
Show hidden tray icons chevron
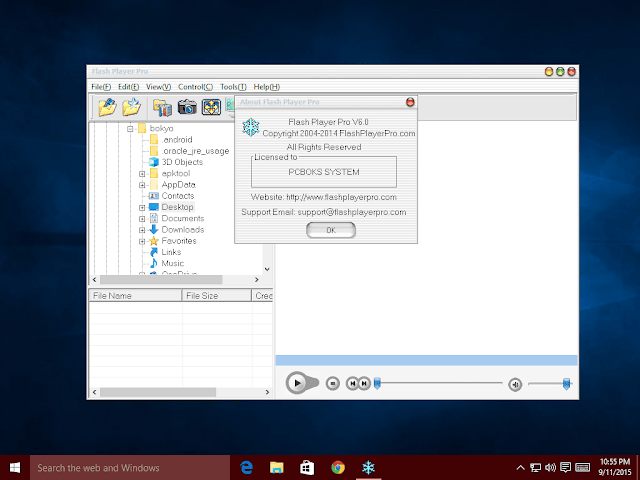pos(520,468)
